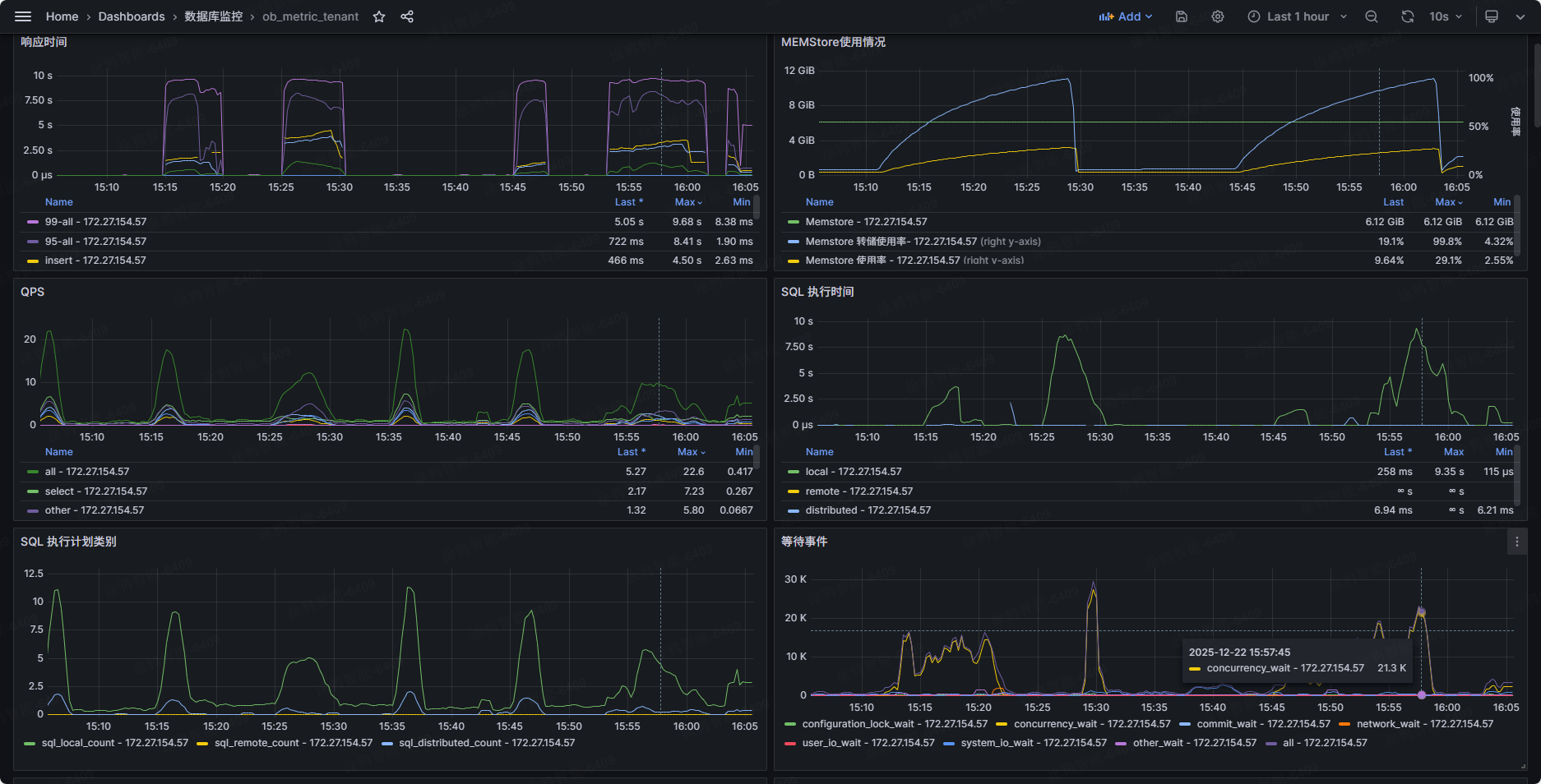Save the dashboard with the disk icon
Image resolution: width=1541 pixels, height=784 pixels.
1182,16
